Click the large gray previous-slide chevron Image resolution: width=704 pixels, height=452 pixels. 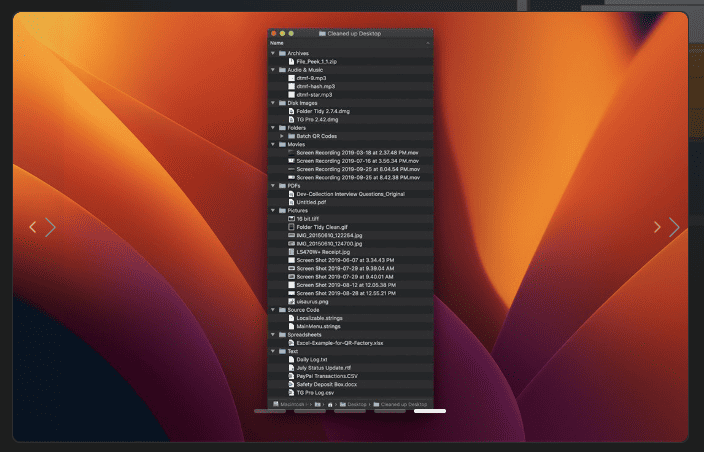point(50,227)
